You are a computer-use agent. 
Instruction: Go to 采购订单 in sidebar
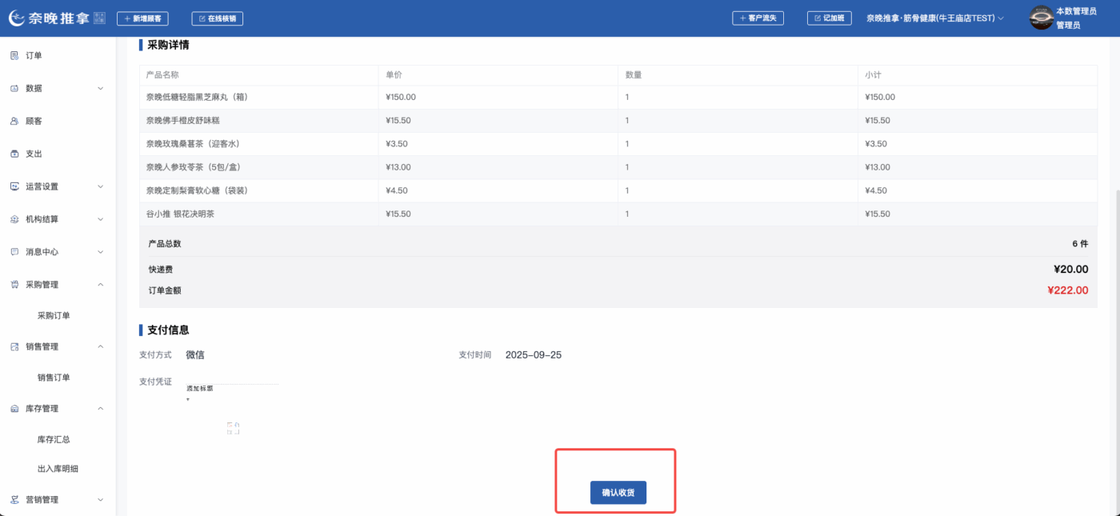click(54, 316)
